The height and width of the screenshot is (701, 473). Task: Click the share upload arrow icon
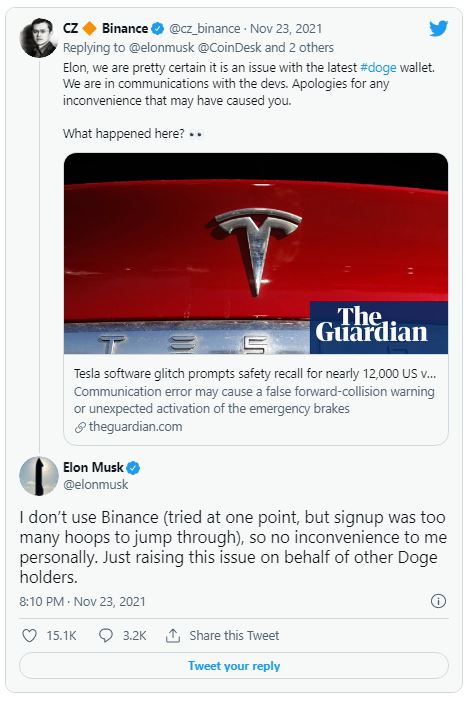coord(173,635)
